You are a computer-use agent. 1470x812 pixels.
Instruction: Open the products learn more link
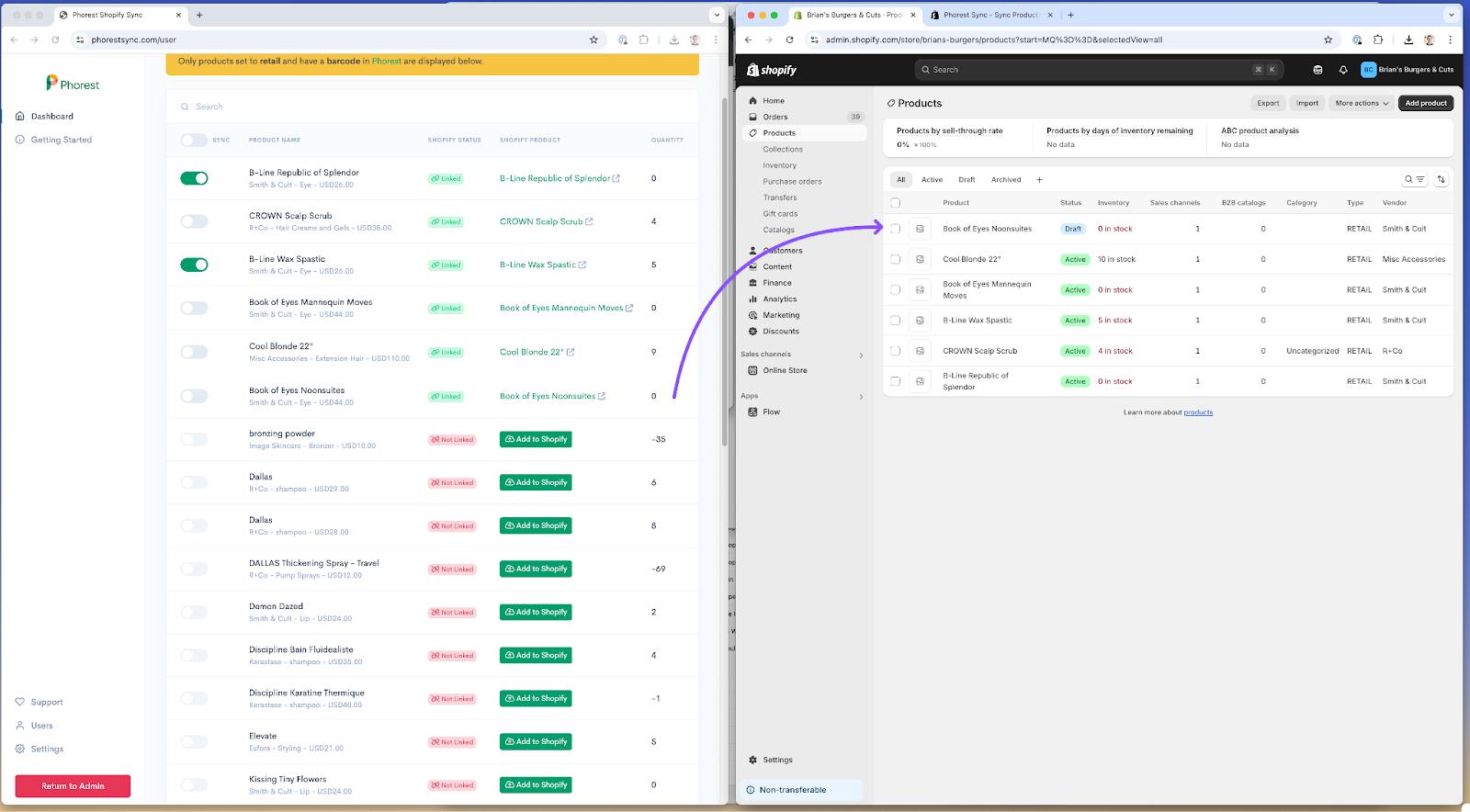[x=1198, y=412]
